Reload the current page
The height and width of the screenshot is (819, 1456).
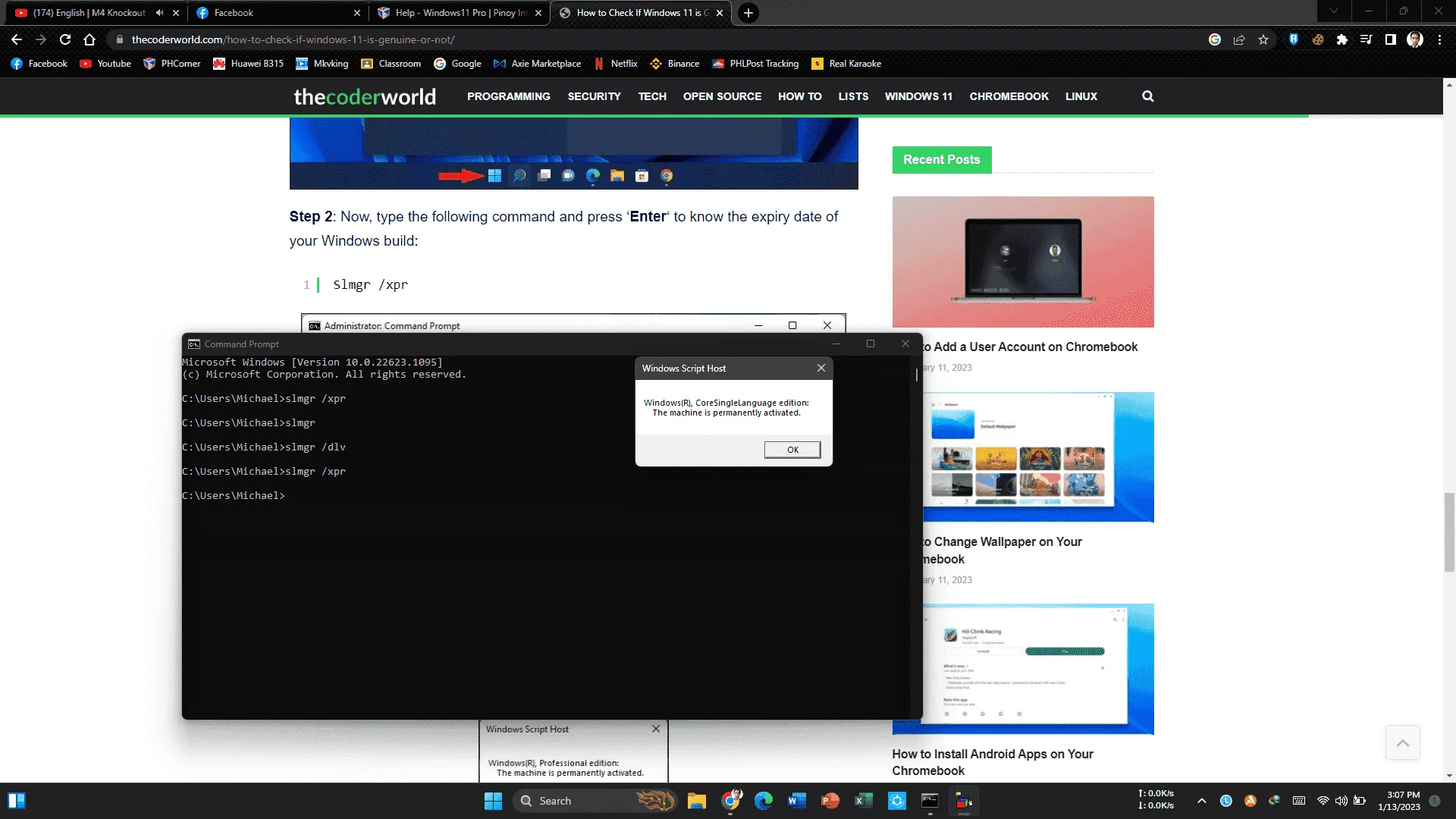tap(65, 39)
